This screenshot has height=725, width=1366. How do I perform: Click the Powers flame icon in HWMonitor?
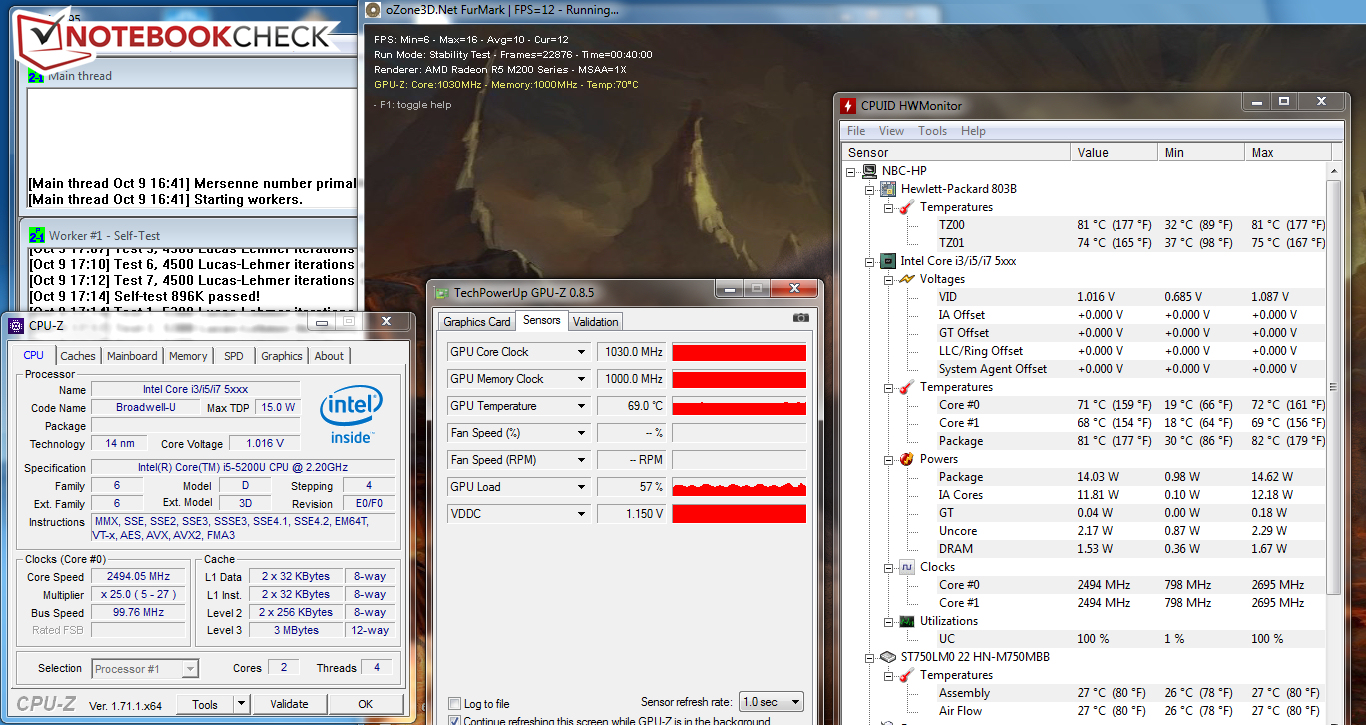point(907,459)
